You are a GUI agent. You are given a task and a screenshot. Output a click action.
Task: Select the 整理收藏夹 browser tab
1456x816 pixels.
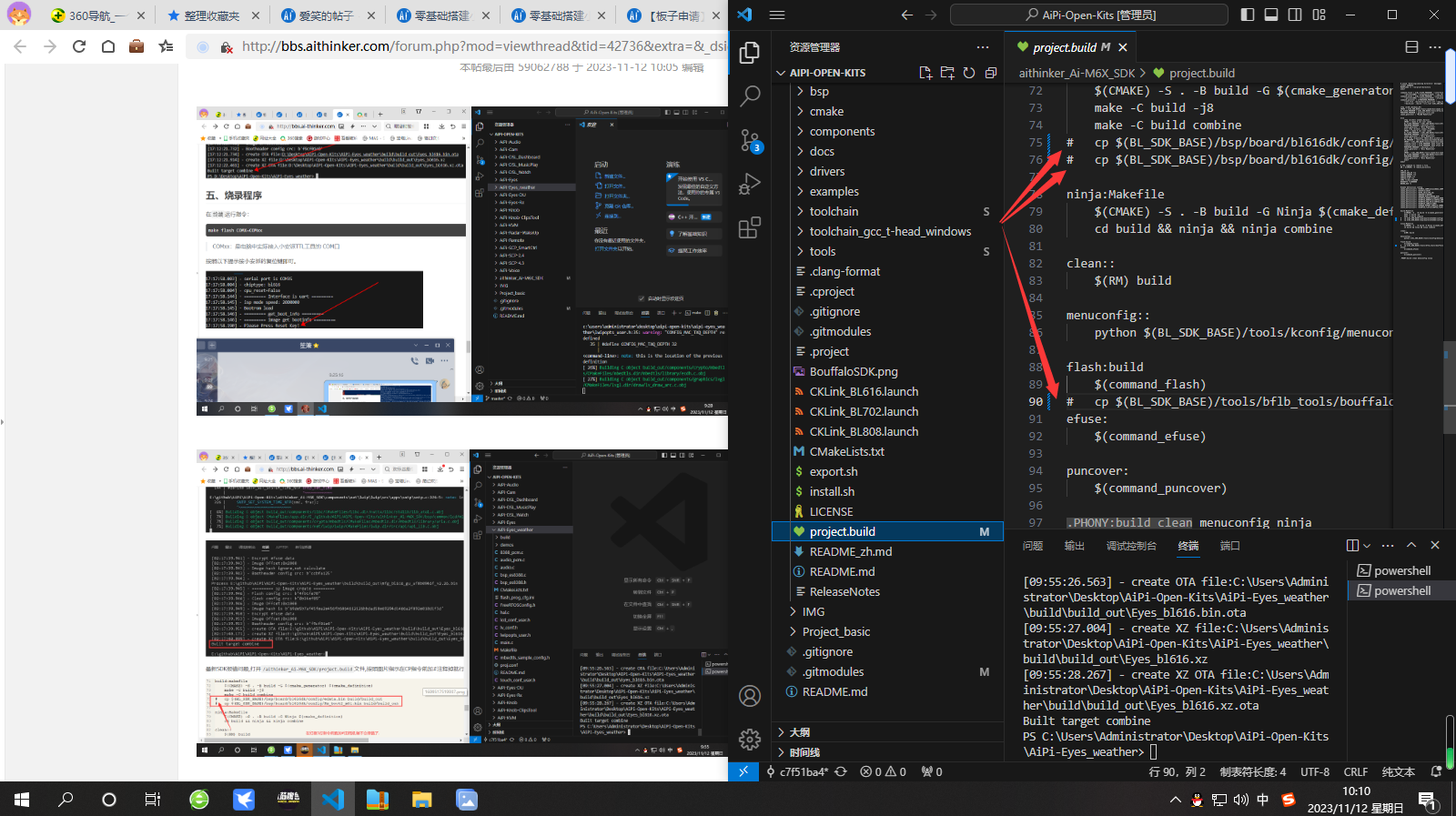pos(213,15)
